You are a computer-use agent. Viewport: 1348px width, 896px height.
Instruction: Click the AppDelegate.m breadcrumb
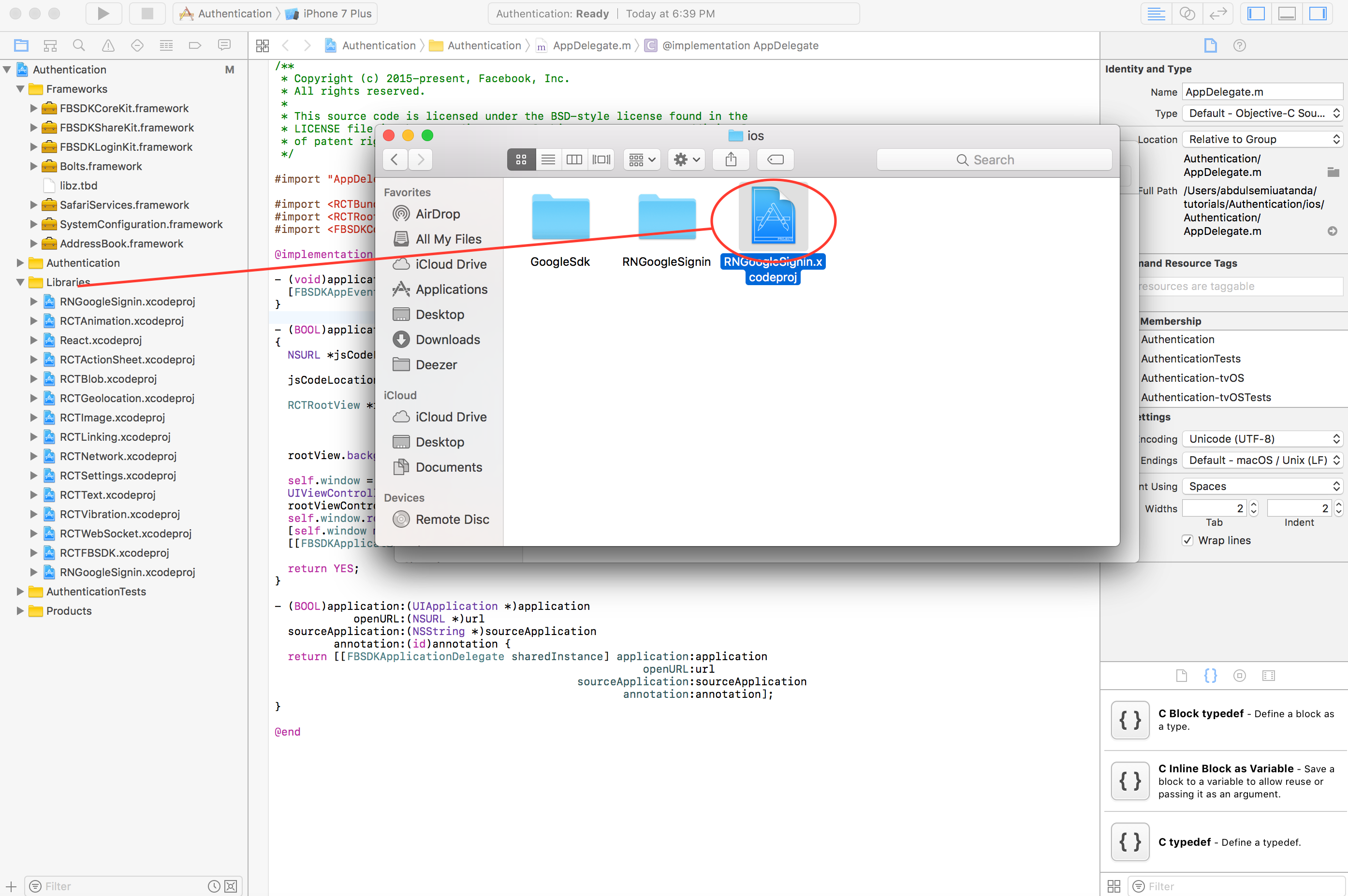592,45
